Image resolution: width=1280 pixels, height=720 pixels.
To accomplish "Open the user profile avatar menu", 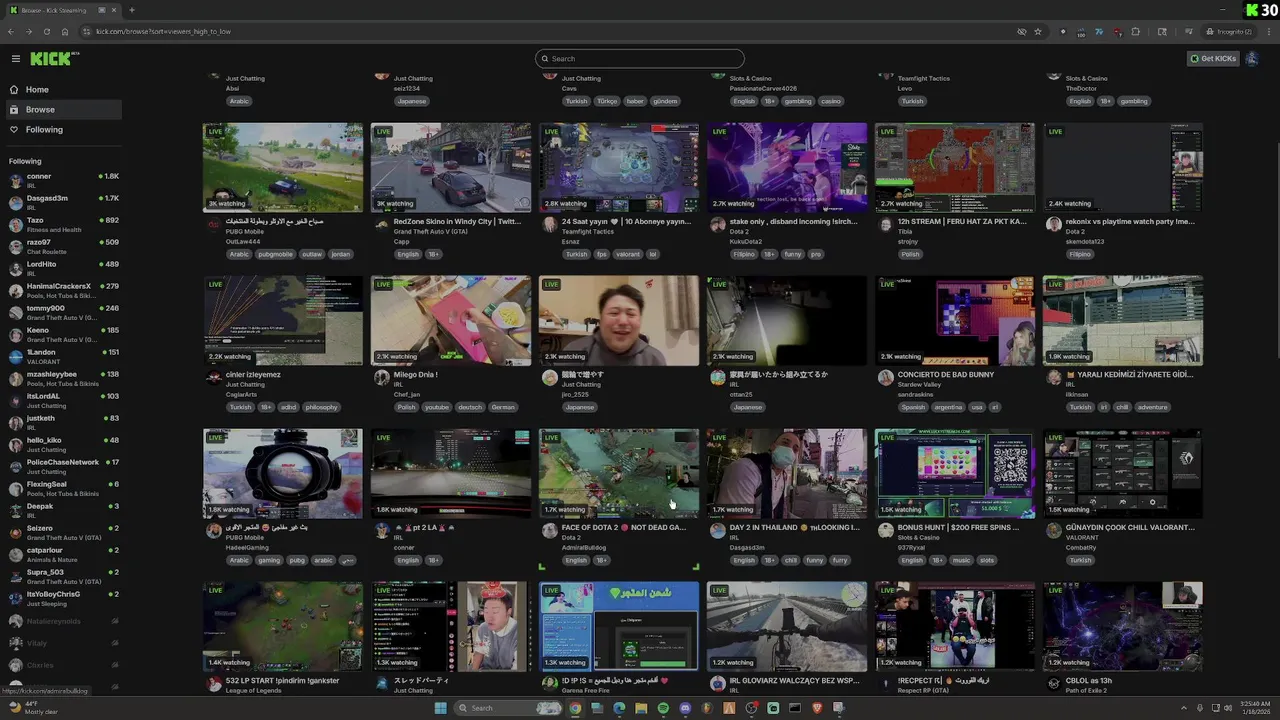I will click(1253, 59).
